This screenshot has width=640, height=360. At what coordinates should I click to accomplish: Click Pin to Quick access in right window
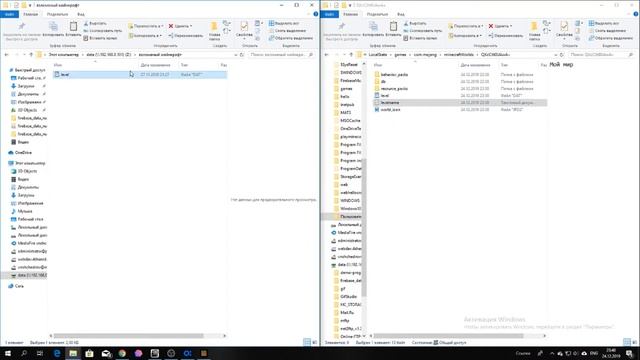pos(342,31)
